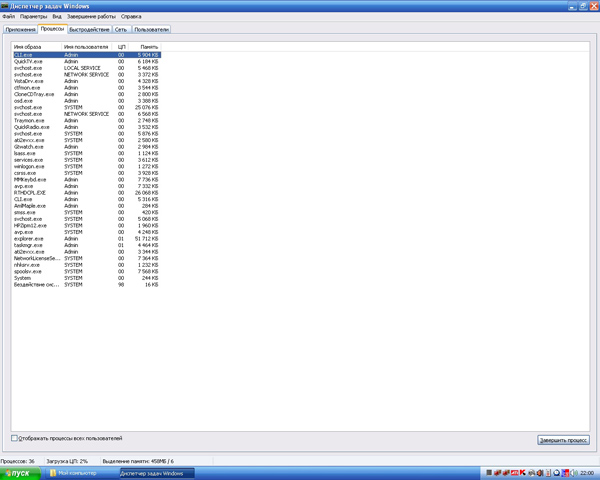Click the 22:00 clock in tray
600x480 pixels.
[x=587, y=473]
